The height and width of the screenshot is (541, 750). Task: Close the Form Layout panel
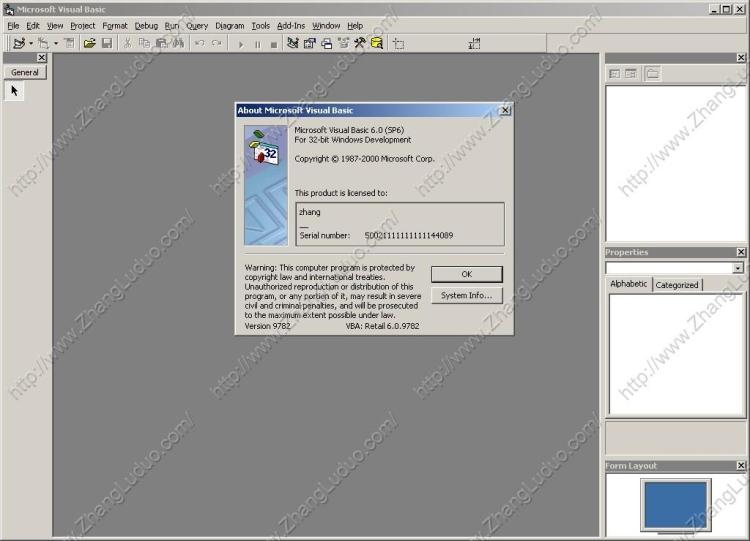tap(741, 465)
